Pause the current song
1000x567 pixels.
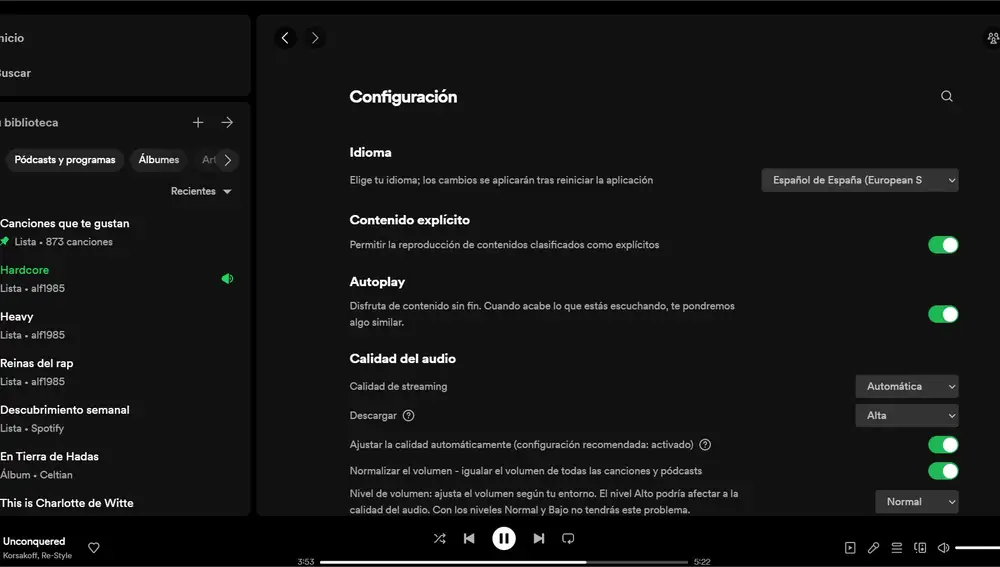[504, 538]
